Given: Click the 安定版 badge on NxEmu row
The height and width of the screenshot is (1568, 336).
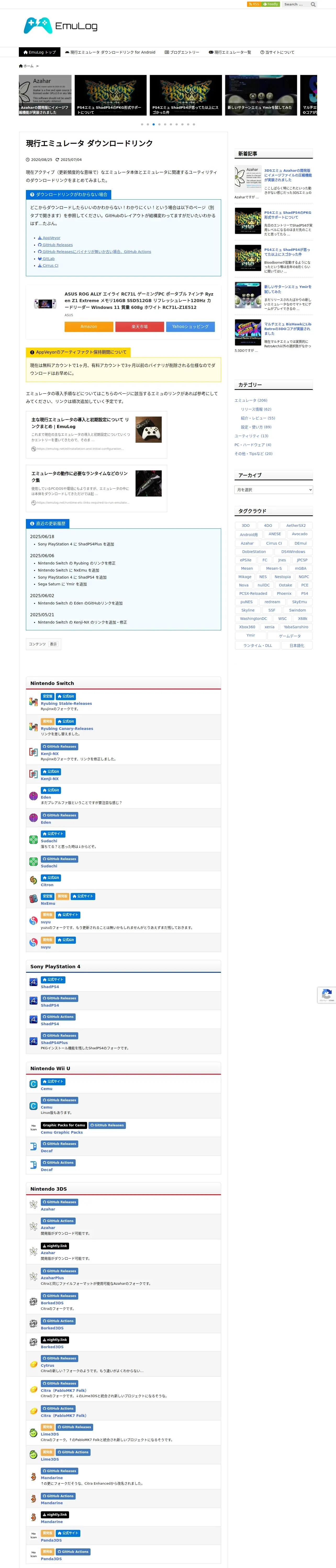Looking at the screenshot, I should (x=48, y=897).
